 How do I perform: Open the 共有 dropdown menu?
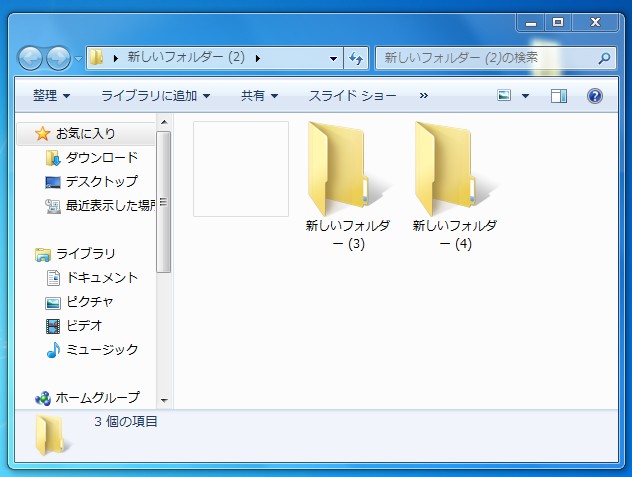(259, 96)
